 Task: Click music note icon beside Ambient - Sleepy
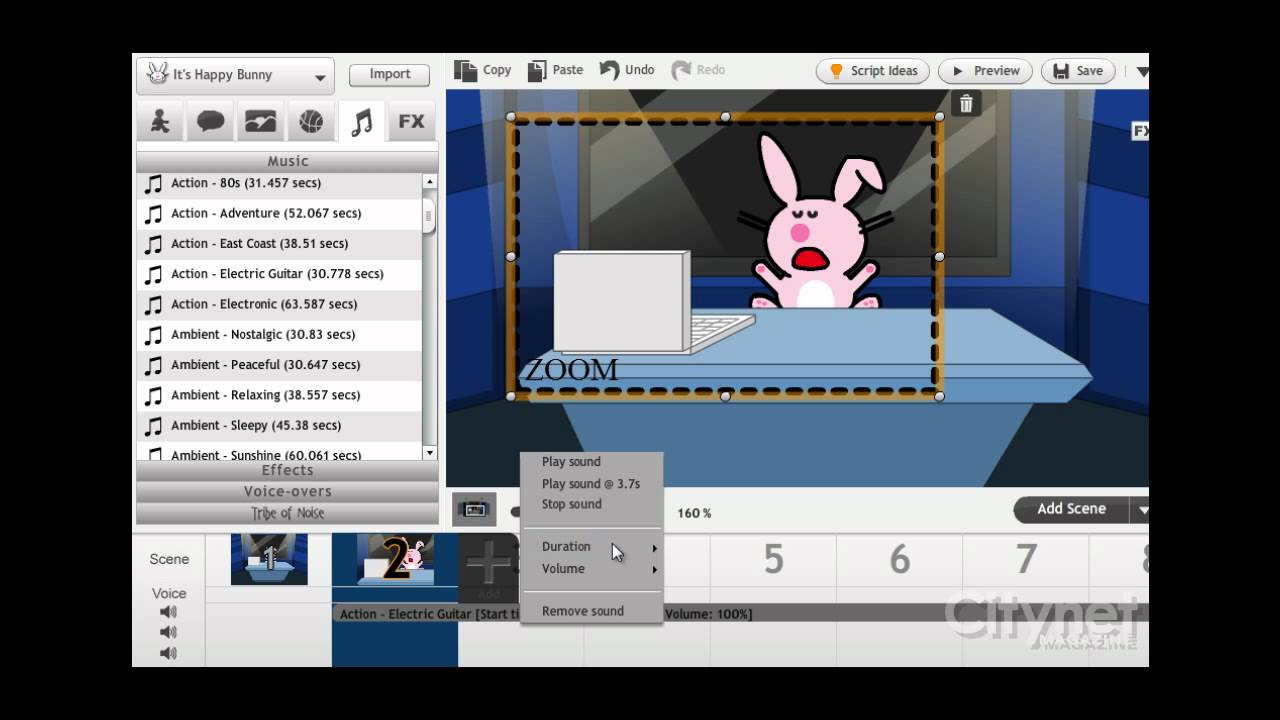point(153,426)
